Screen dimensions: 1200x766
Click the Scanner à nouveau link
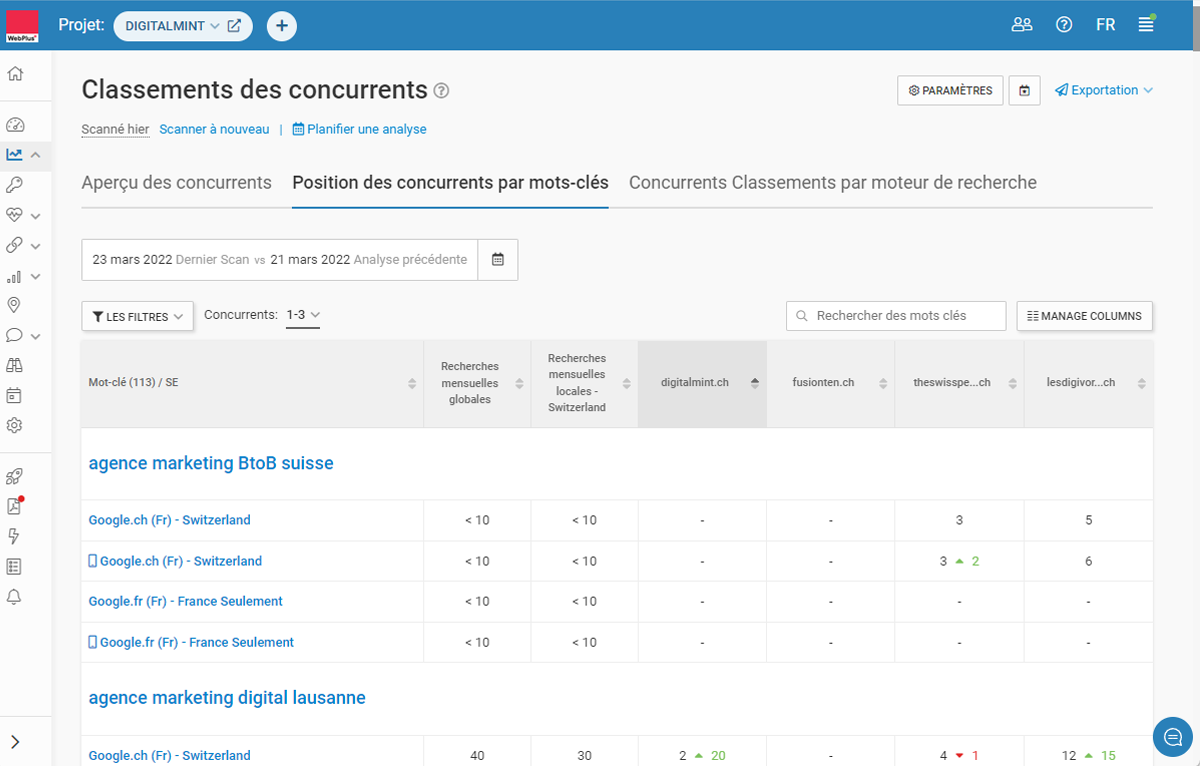tap(214, 129)
